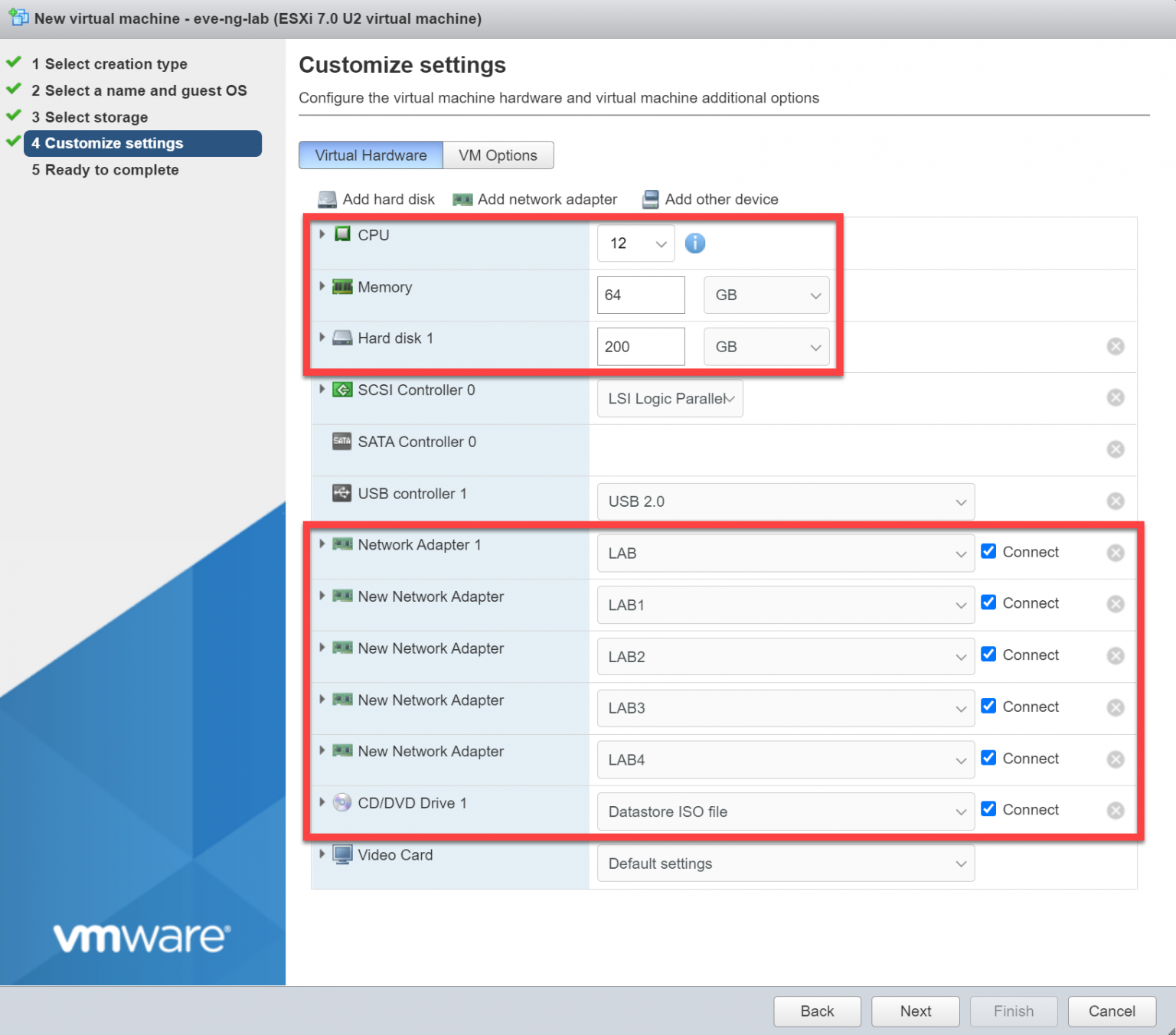Remove the LAB2 network adapter
The image size is (1176, 1035).
tap(1116, 656)
